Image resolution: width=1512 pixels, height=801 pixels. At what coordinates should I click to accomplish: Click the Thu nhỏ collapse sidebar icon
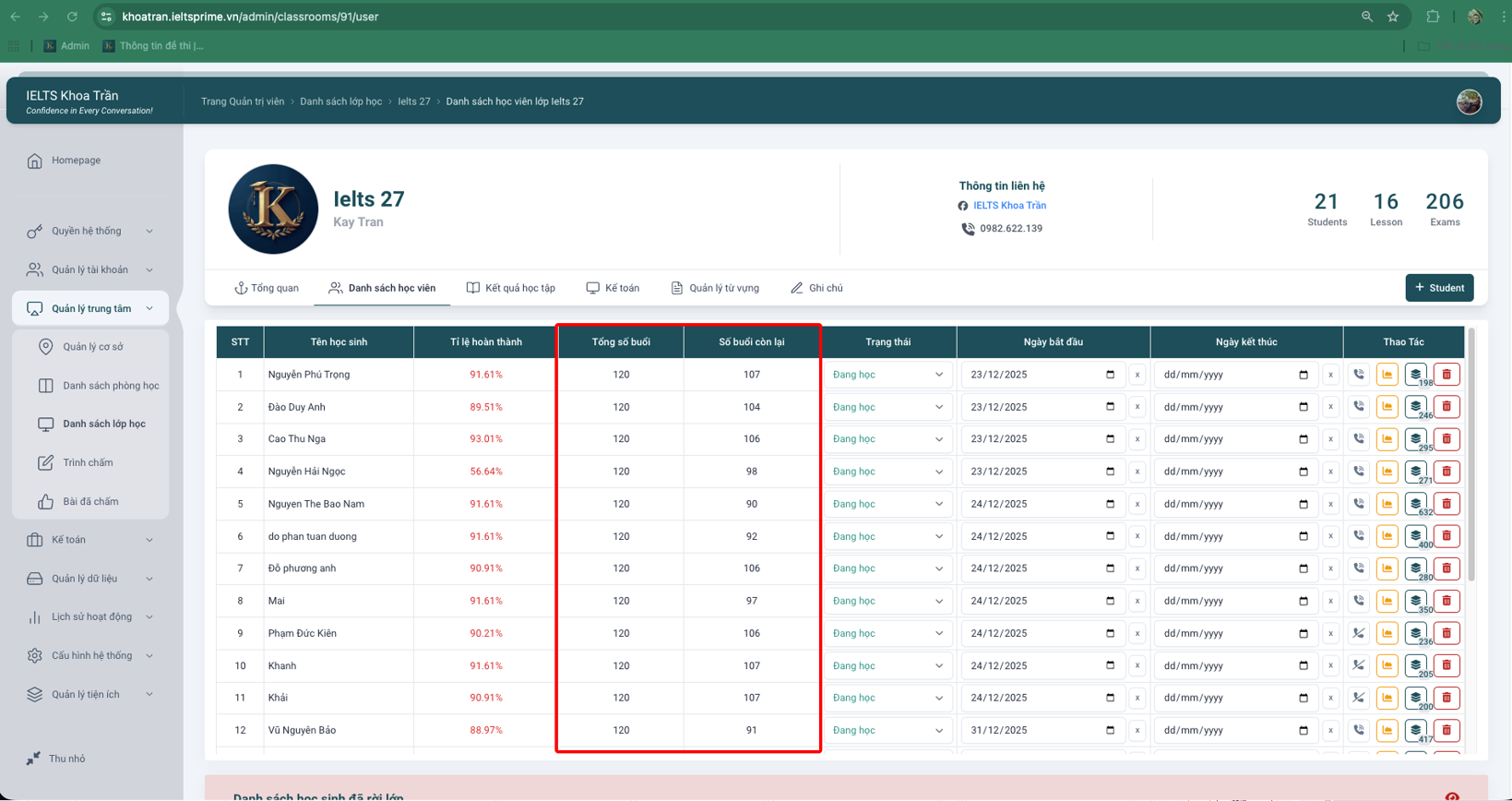pos(33,759)
